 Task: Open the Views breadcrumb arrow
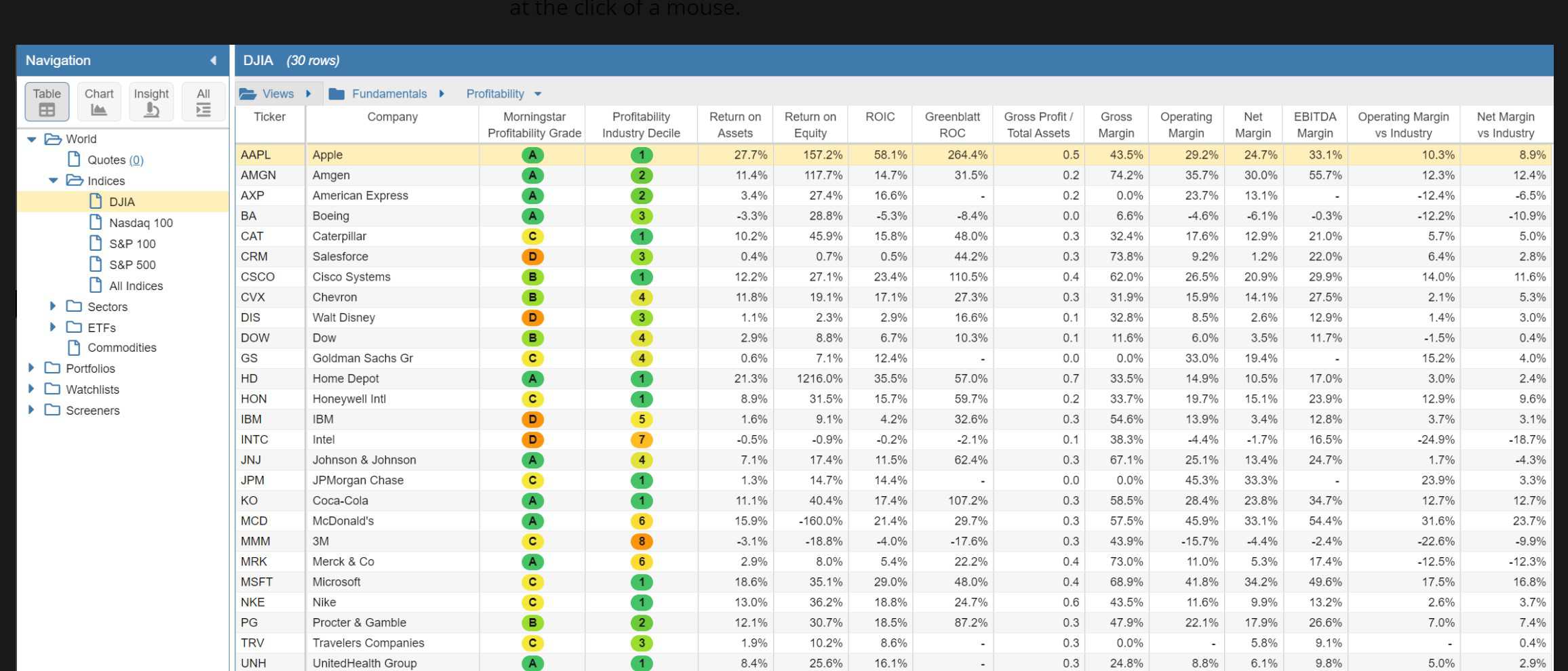coord(309,94)
